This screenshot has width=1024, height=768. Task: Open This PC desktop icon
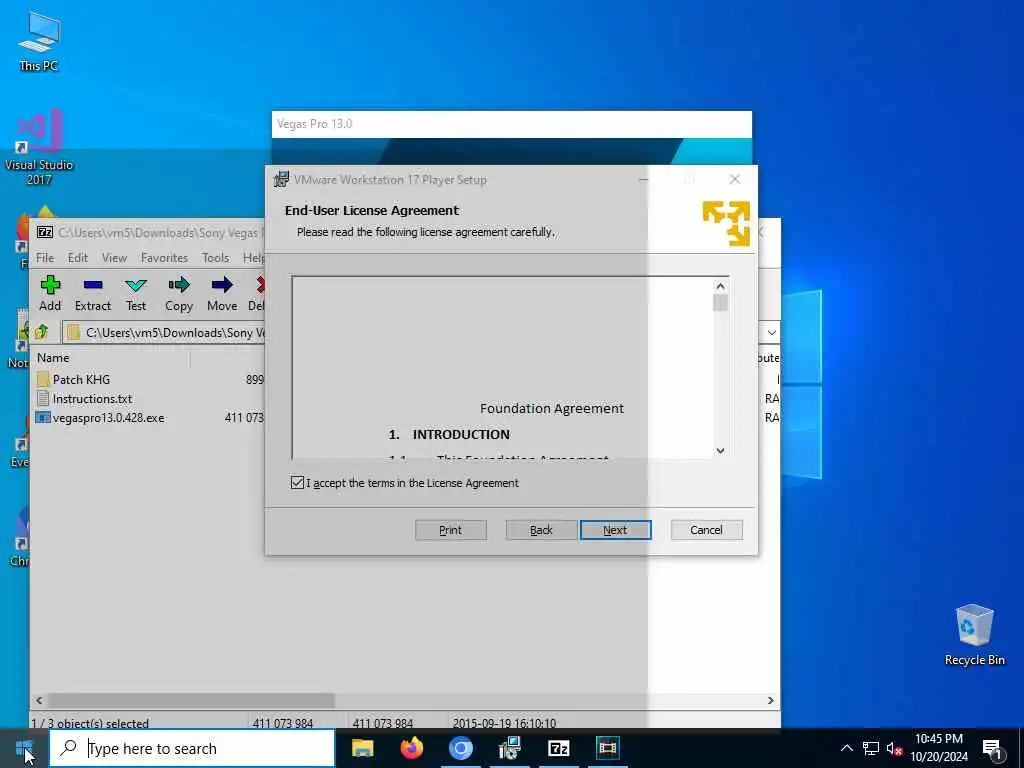coord(39,40)
